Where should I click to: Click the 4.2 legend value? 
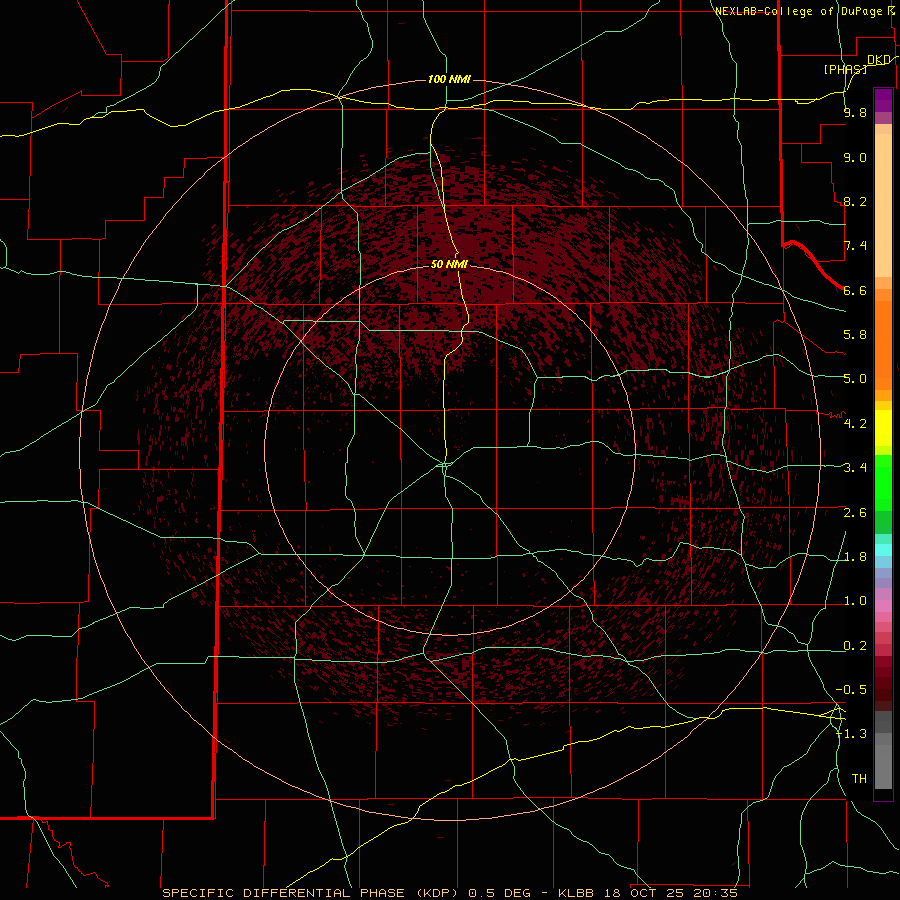(x=855, y=424)
